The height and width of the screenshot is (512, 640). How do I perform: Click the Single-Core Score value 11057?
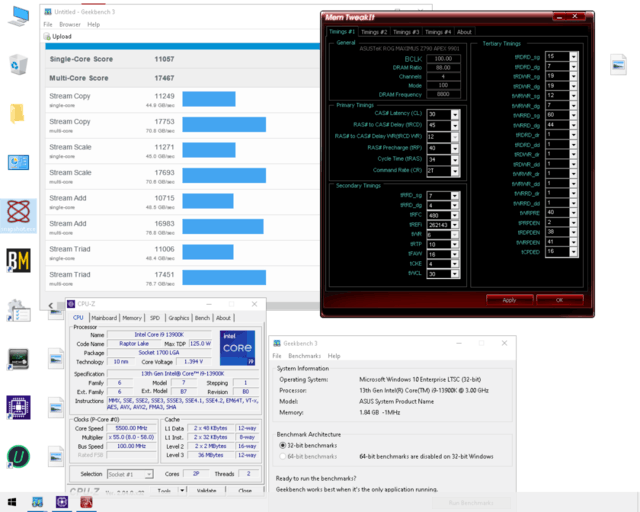[x=164, y=59]
